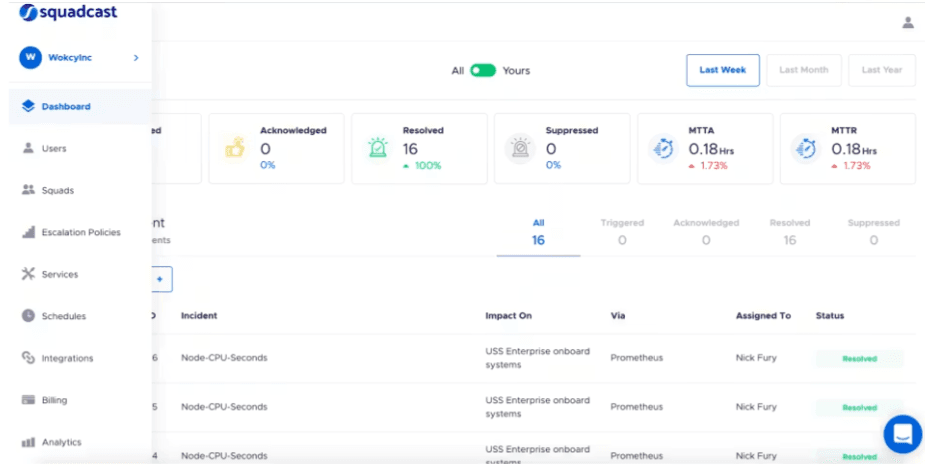
Task: Click the Squadcast logo
Action: [68, 12]
